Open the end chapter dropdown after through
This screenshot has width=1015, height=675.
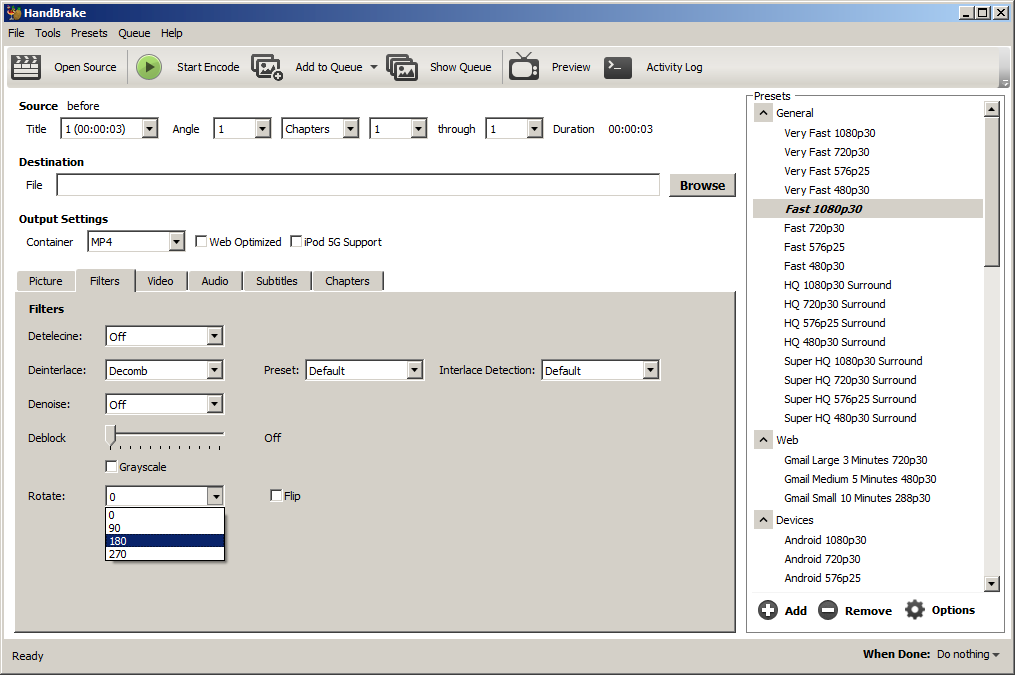tap(534, 128)
